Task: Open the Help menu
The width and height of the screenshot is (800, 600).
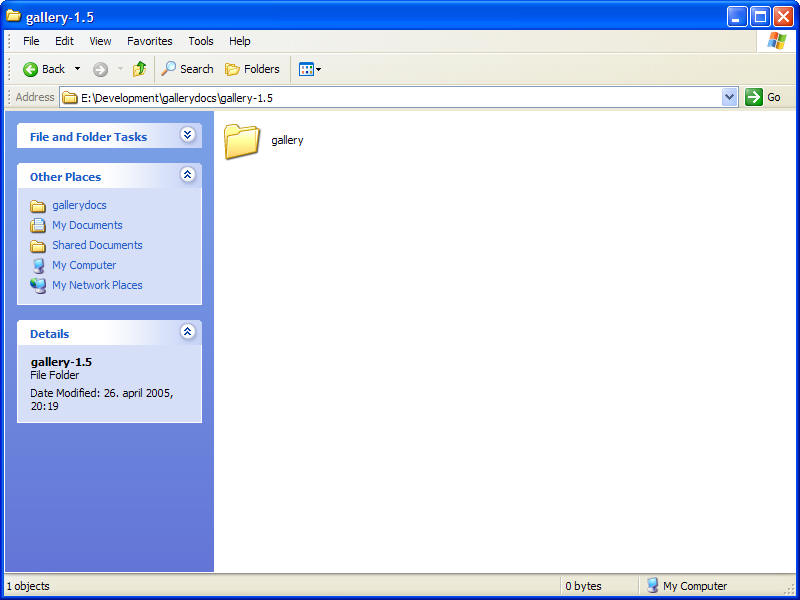Action: pyautogui.click(x=239, y=41)
